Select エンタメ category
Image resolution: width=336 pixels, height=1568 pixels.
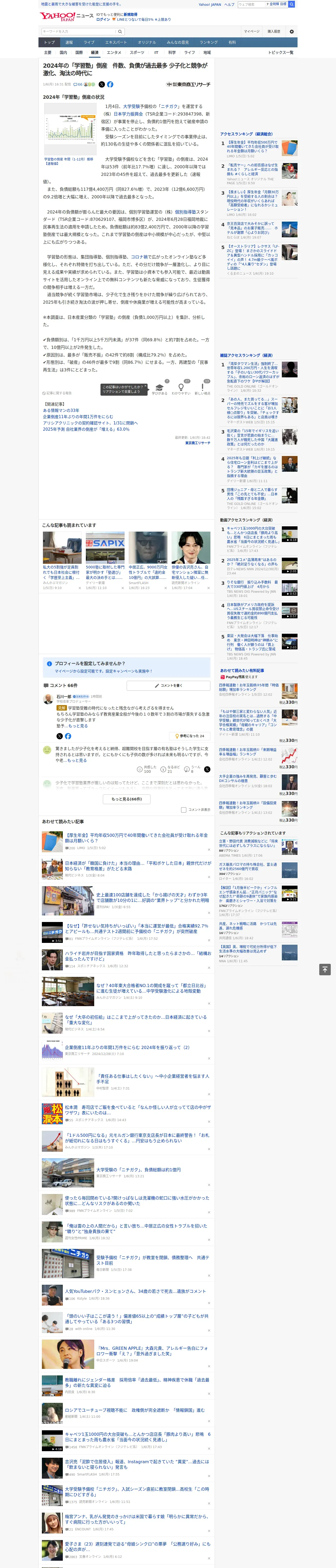(114, 52)
